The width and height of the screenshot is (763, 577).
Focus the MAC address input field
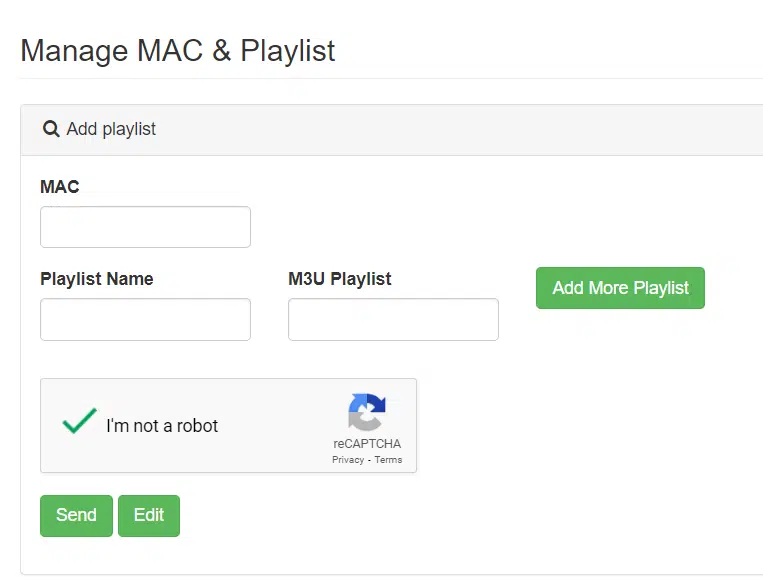tap(145, 227)
